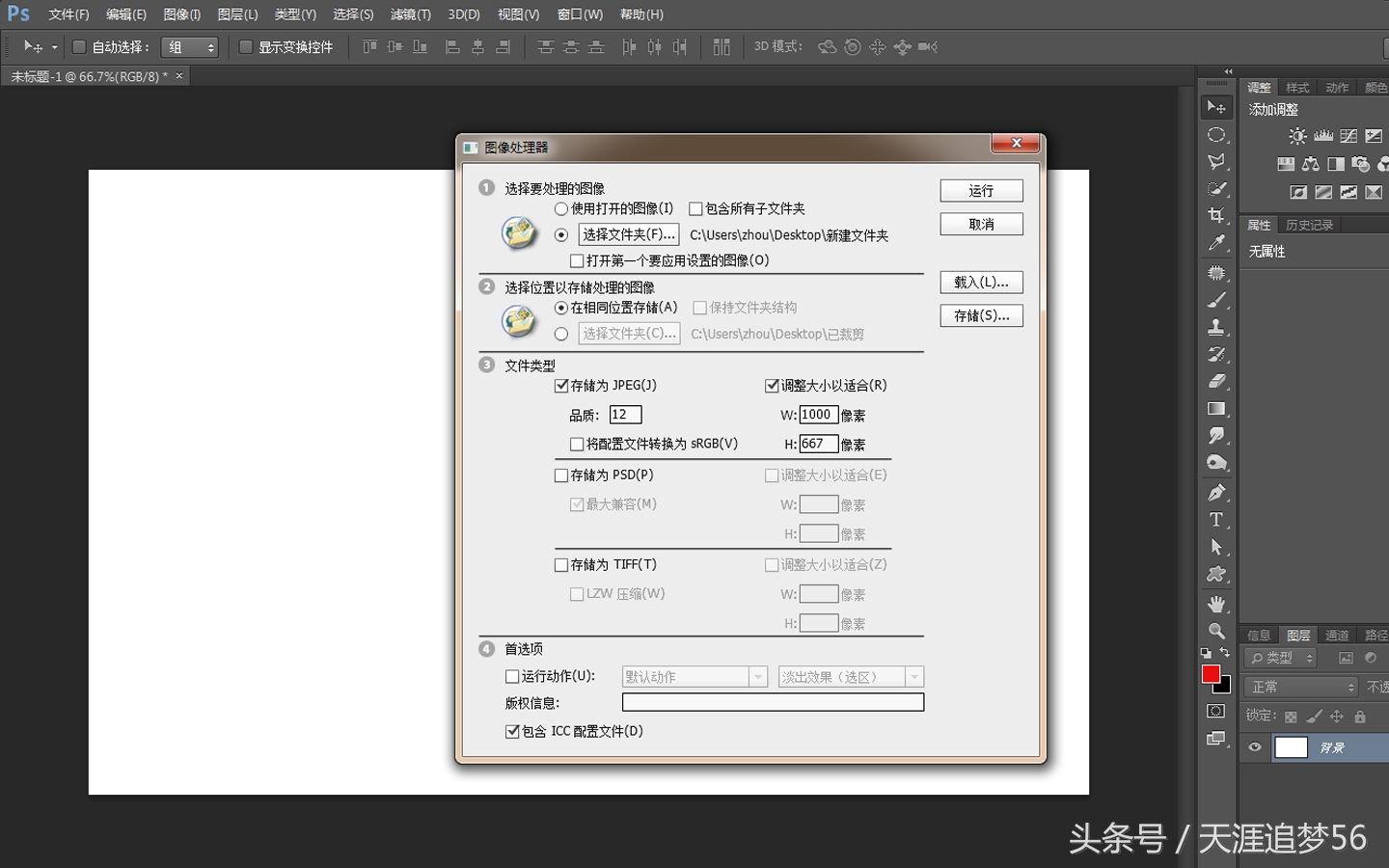
Task: Collapse the panels with the double-arrow
Action: (1228, 71)
